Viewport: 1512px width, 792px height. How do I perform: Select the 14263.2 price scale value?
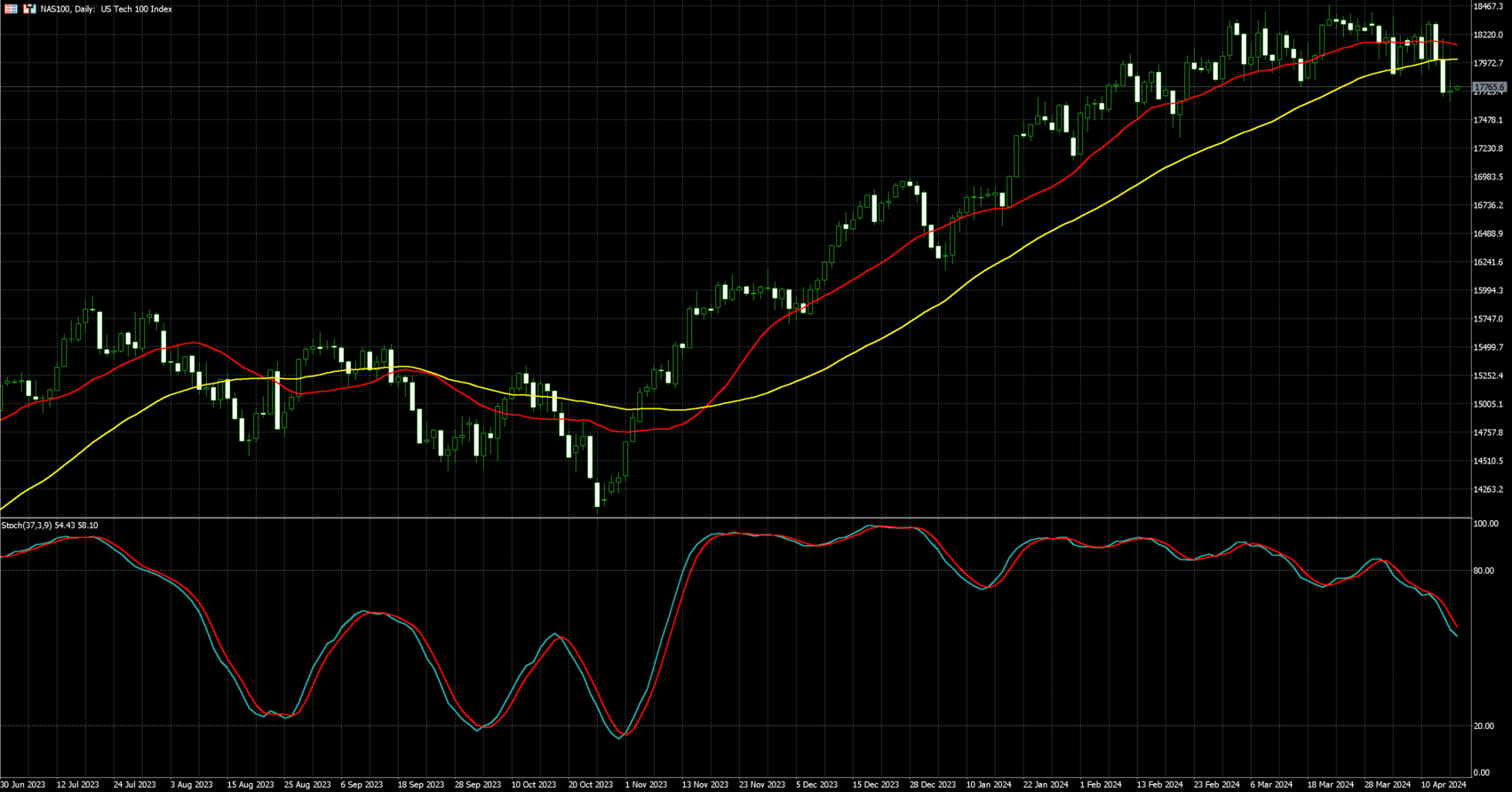click(x=1488, y=490)
